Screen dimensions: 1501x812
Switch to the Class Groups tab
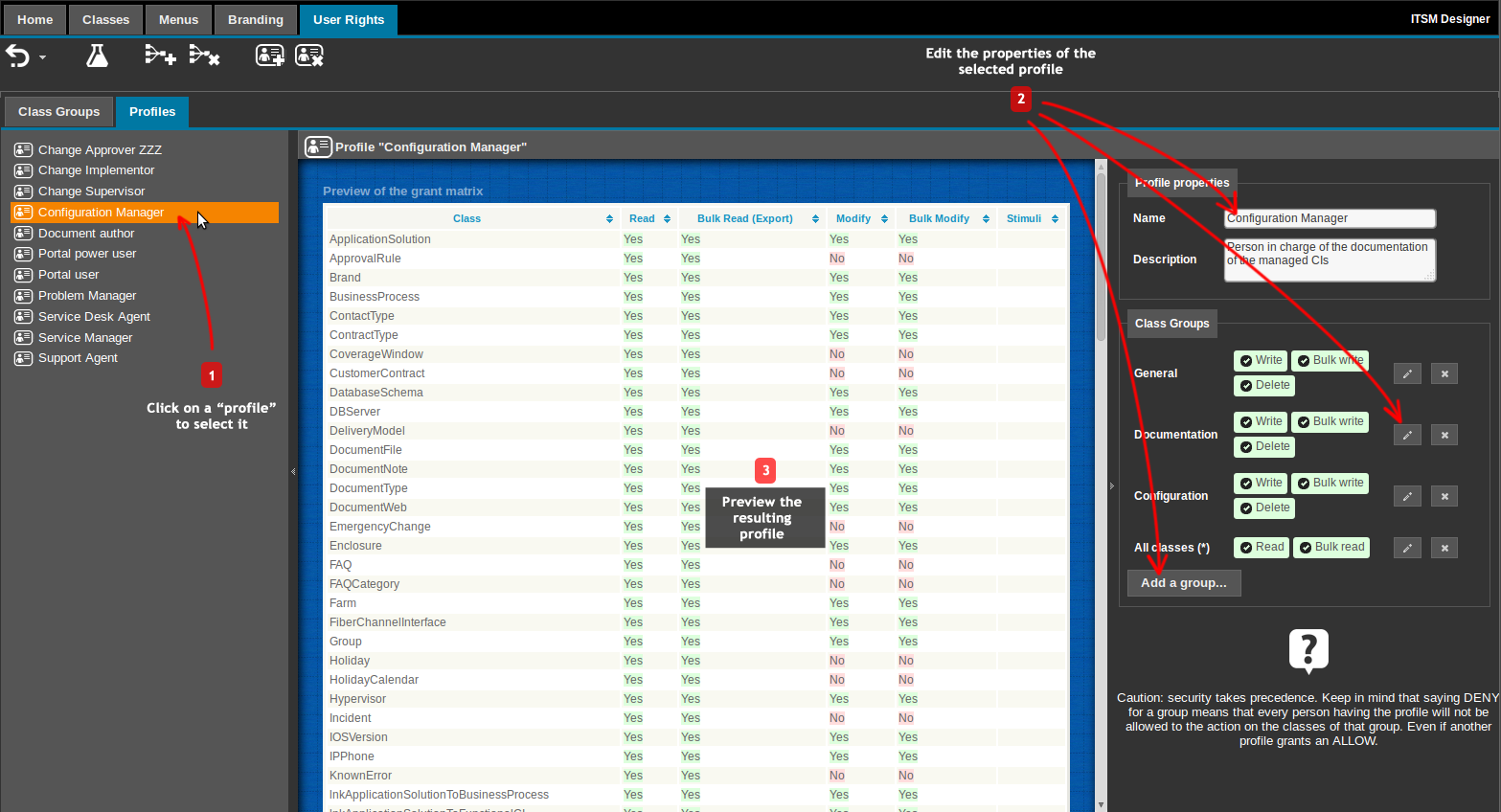[x=58, y=112]
